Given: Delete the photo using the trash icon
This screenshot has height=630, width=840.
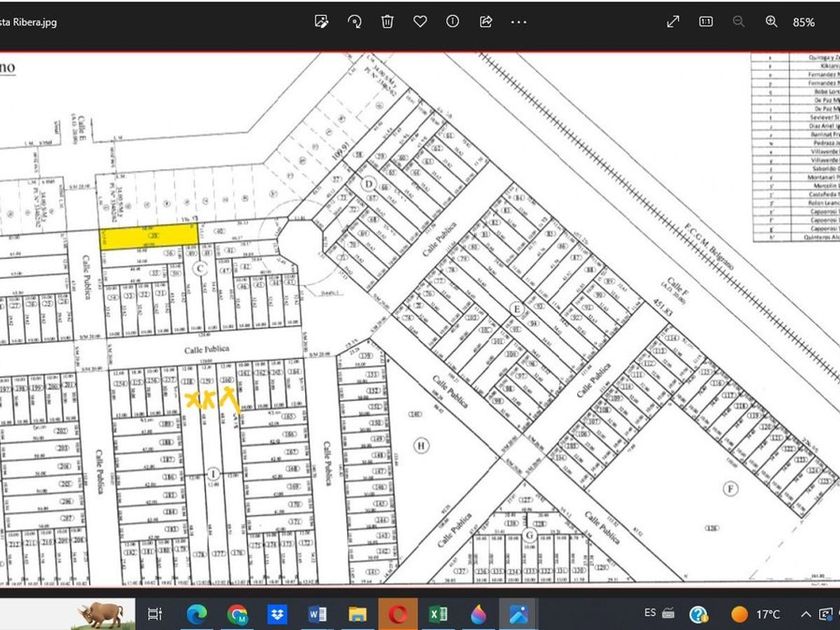Looking at the screenshot, I should click(387, 21).
